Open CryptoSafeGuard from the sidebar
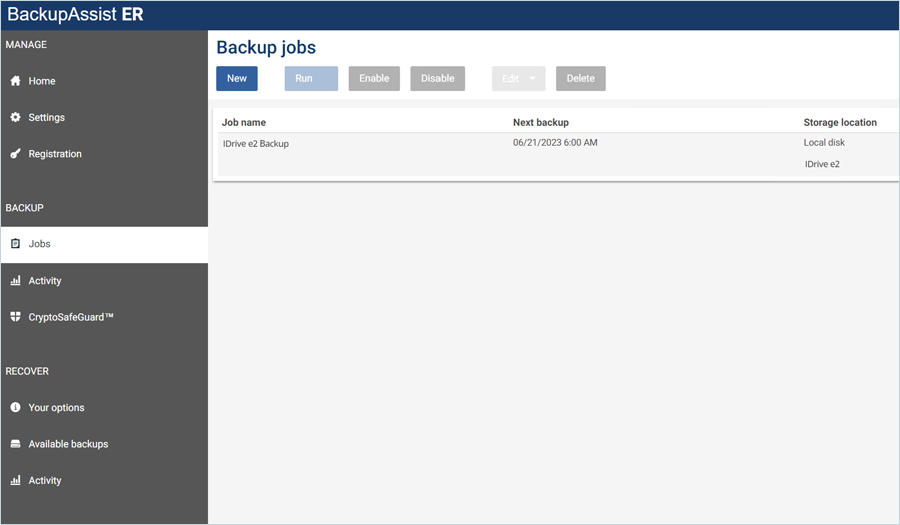The width and height of the screenshot is (900, 525). coord(71,317)
